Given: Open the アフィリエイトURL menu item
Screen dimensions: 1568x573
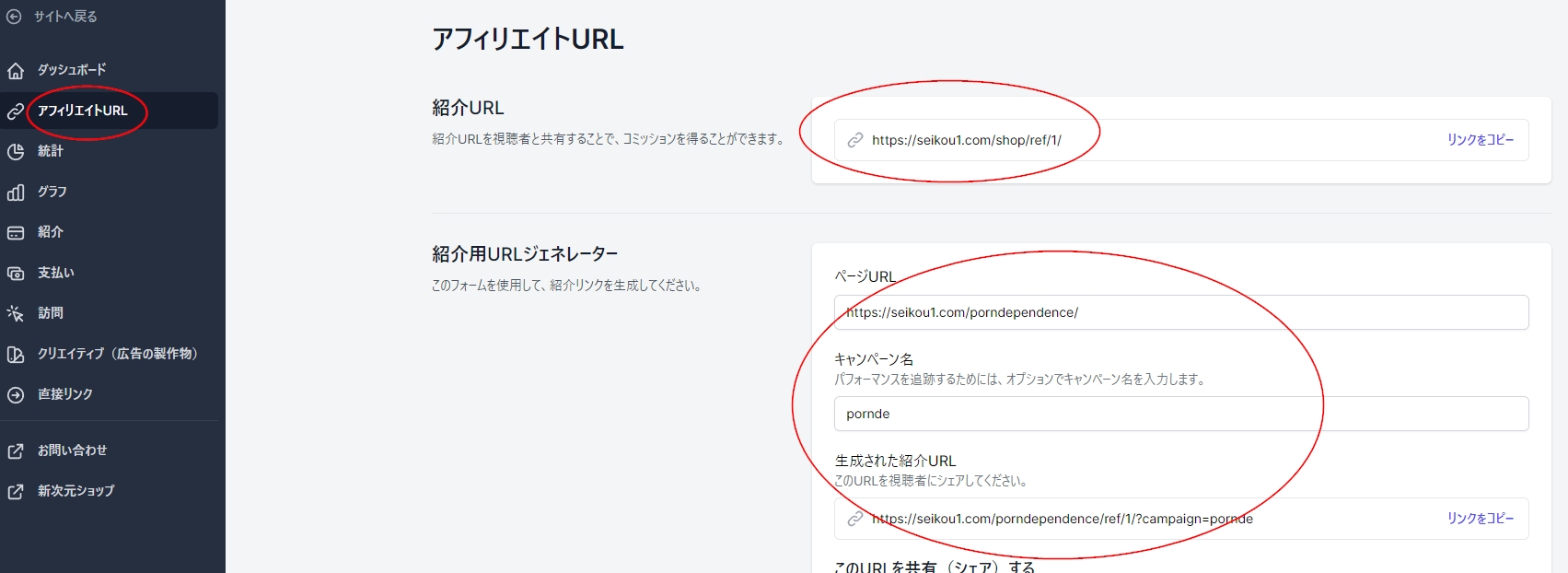Looking at the screenshot, I should tap(83, 111).
